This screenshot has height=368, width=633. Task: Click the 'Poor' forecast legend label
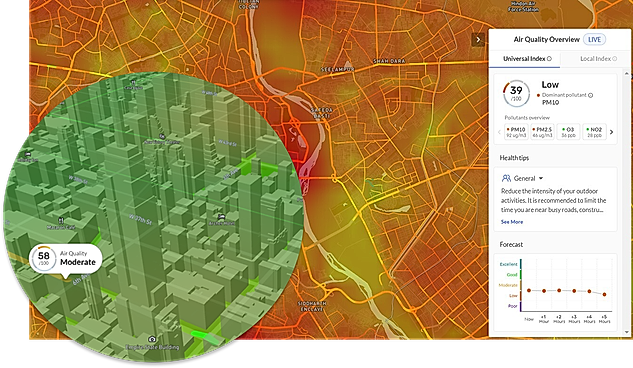(512, 306)
